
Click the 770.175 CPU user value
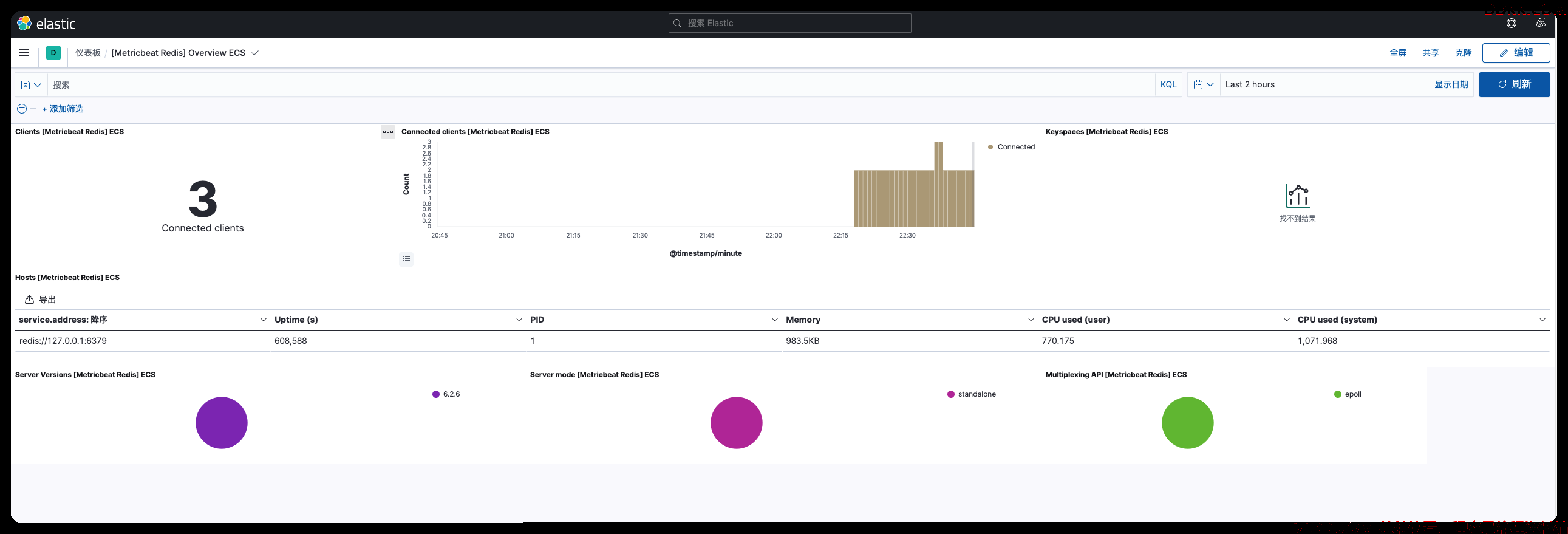click(x=1058, y=341)
